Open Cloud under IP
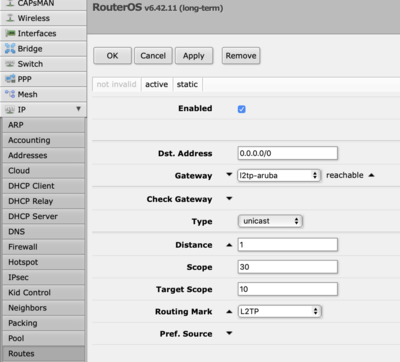This screenshot has height=362, width=400. tap(43, 171)
